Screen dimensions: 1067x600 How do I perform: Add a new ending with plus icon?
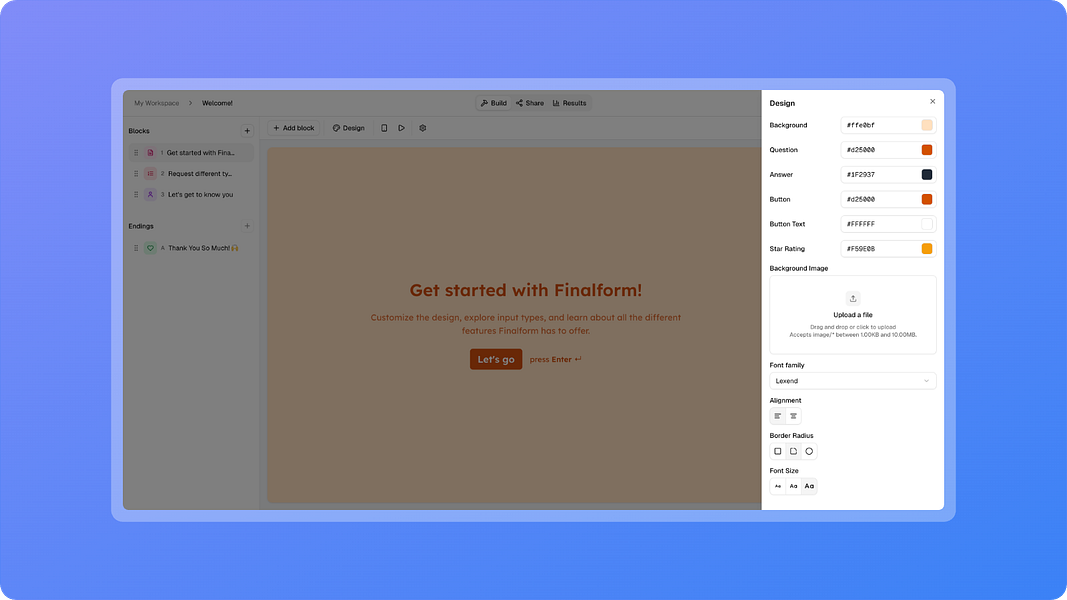[x=247, y=226]
